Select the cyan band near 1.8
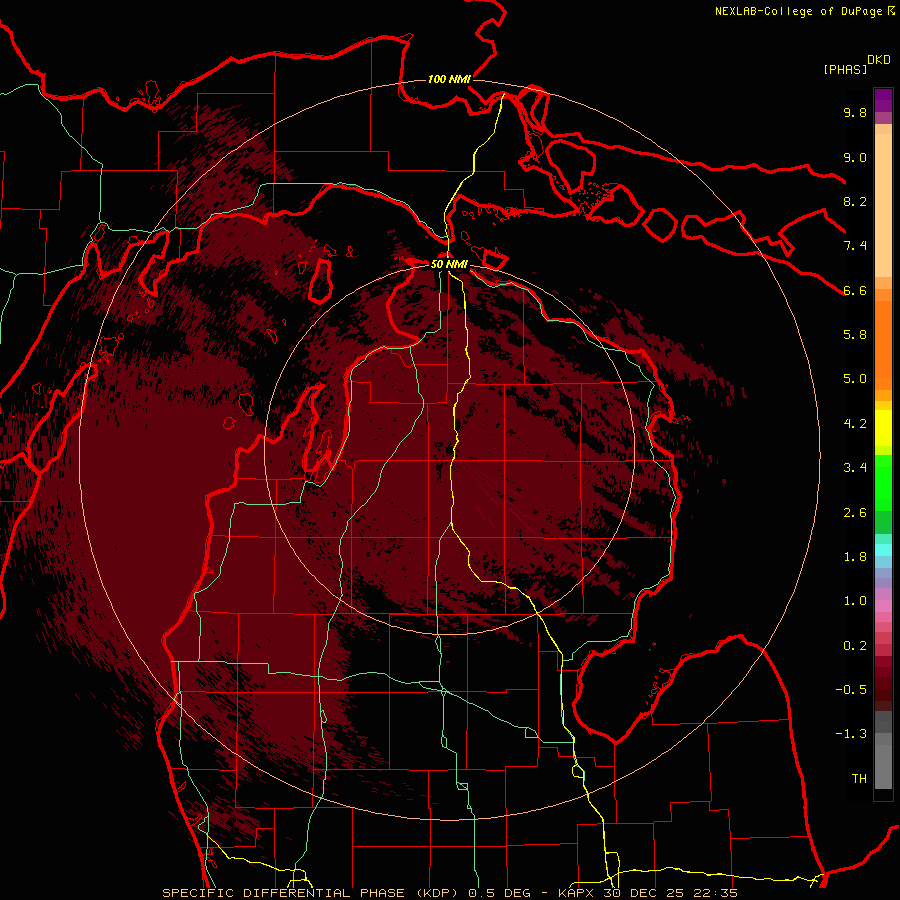The height and width of the screenshot is (900, 900). [x=883, y=550]
